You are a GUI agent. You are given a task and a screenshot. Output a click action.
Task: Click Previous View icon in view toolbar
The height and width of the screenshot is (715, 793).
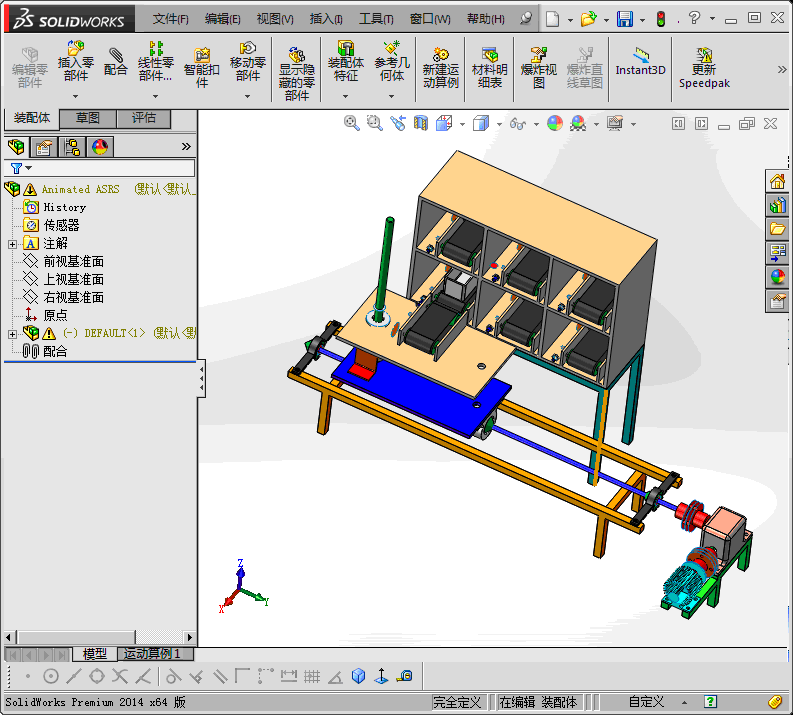398,123
